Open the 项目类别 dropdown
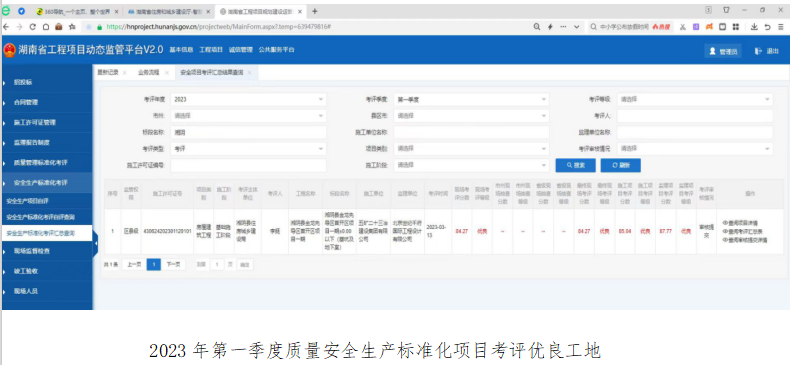 click(471, 148)
